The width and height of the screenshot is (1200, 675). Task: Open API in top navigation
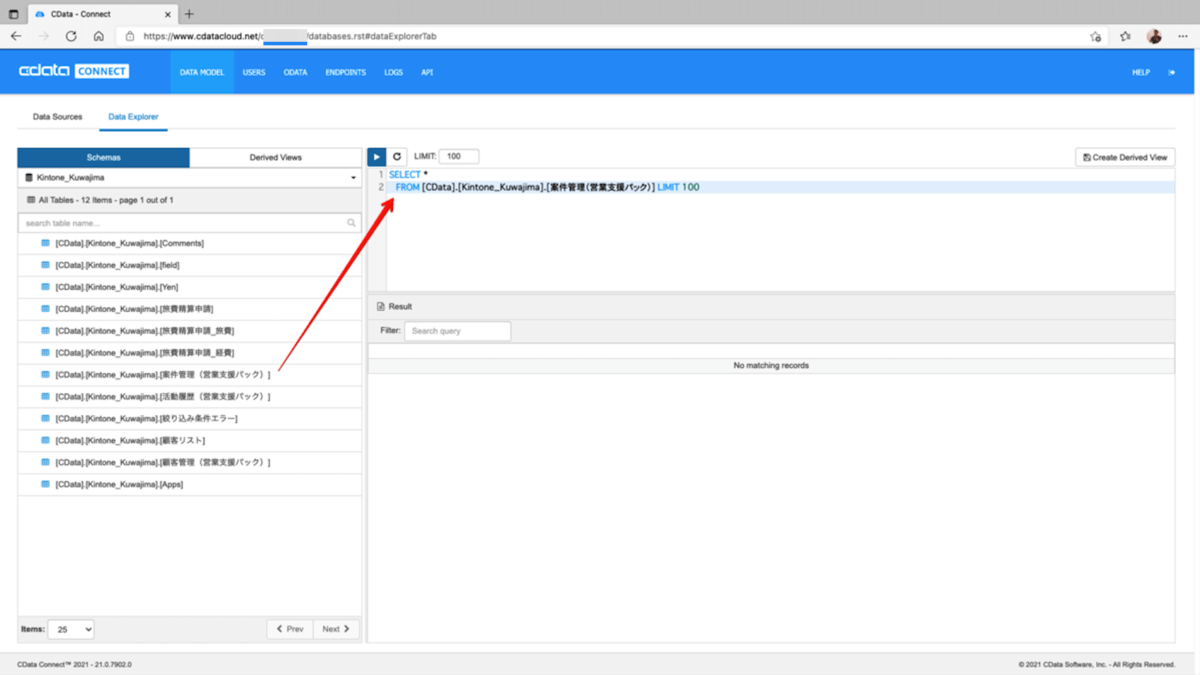point(427,72)
